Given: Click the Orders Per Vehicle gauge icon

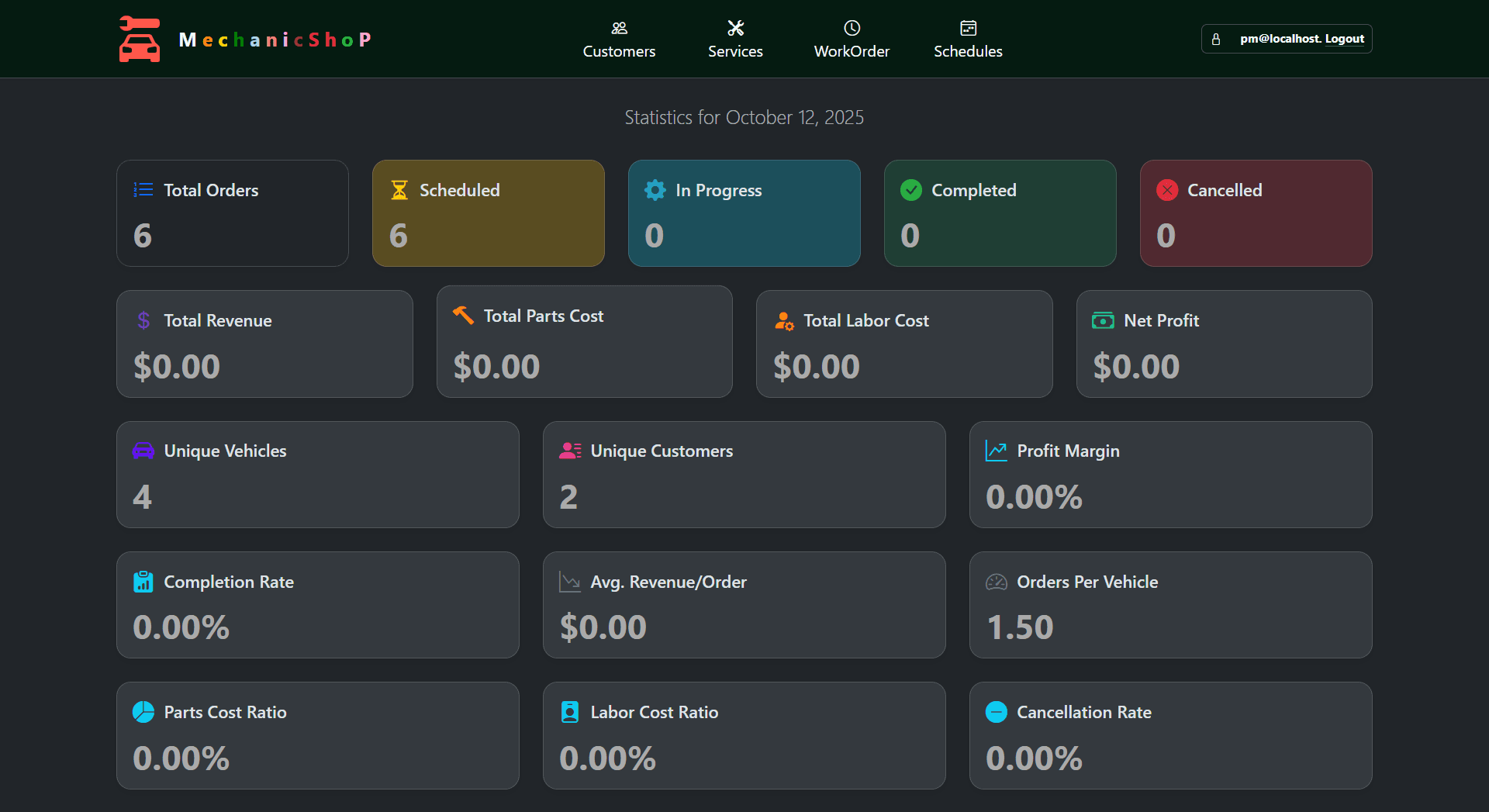Looking at the screenshot, I should pos(996,582).
